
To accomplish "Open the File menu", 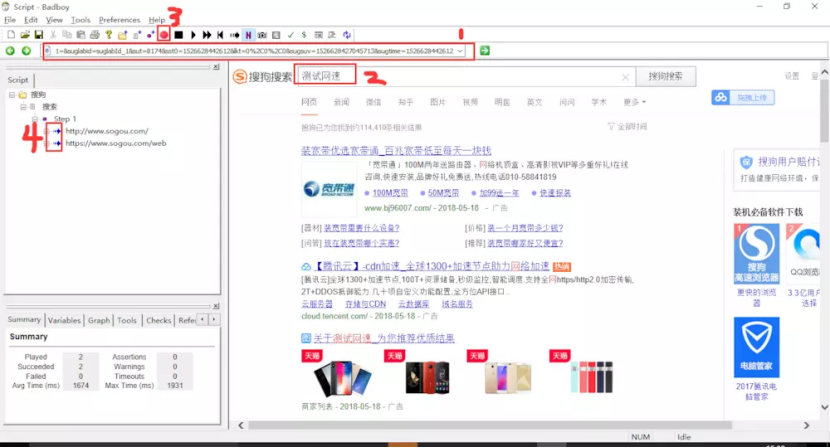I will (10, 20).
